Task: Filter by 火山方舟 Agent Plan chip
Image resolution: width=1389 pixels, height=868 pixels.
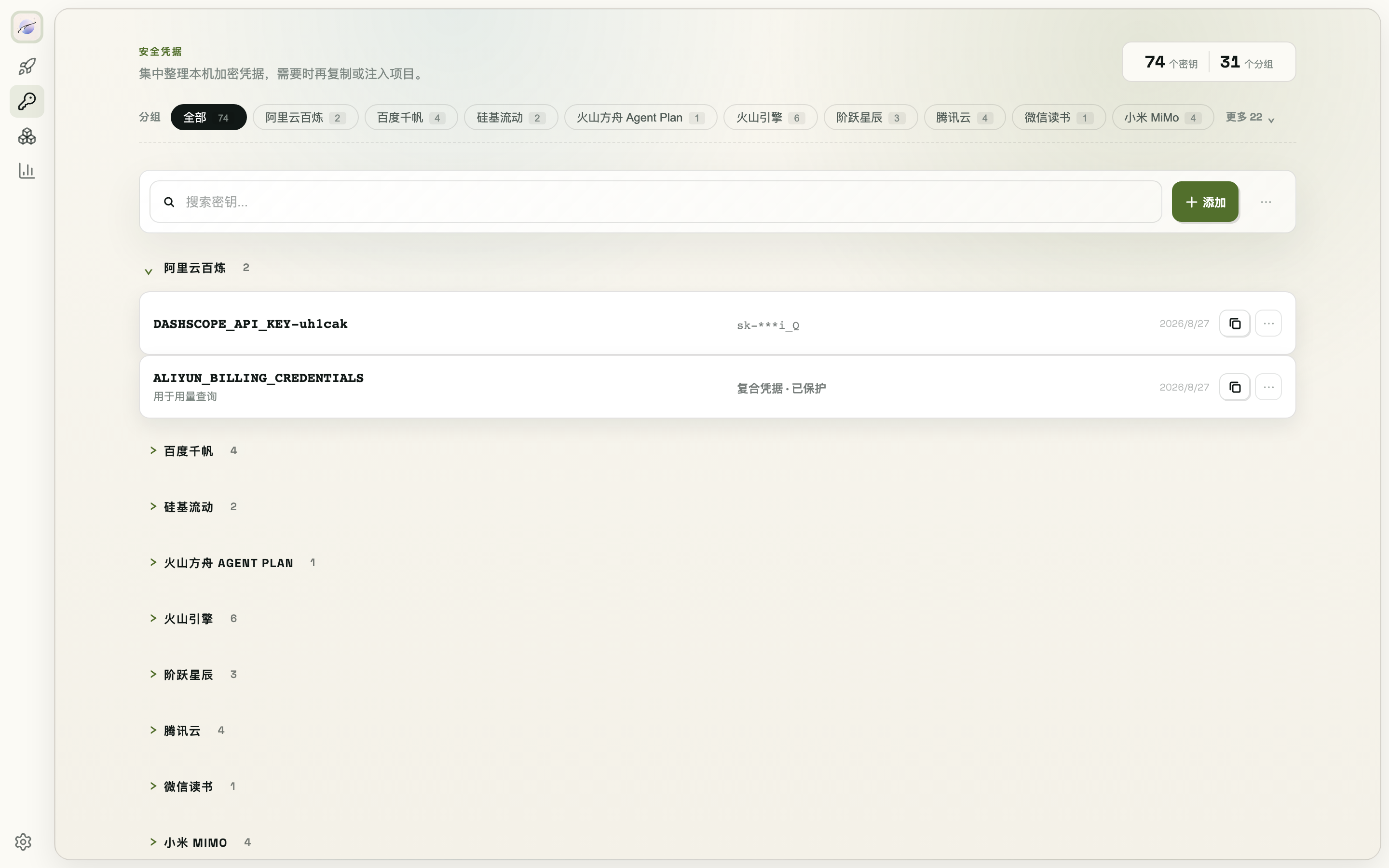Action: tap(640, 118)
